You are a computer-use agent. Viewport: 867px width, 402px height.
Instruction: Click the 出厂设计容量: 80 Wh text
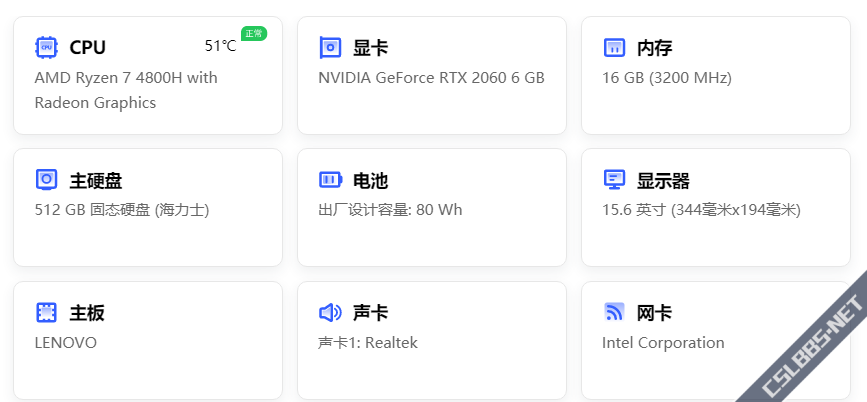[x=390, y=210]
